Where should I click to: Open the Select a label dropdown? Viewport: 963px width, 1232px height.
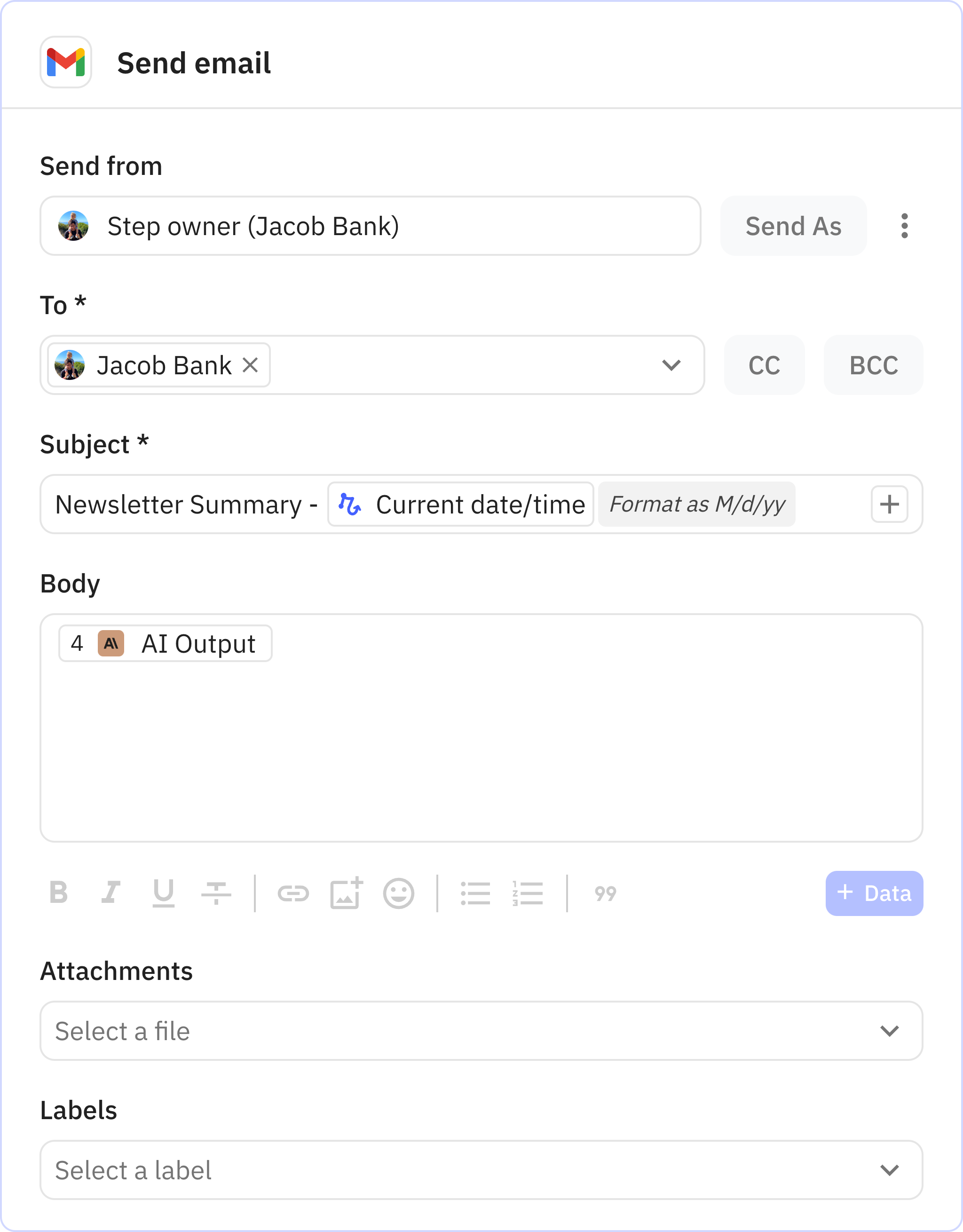(889, 1170)
